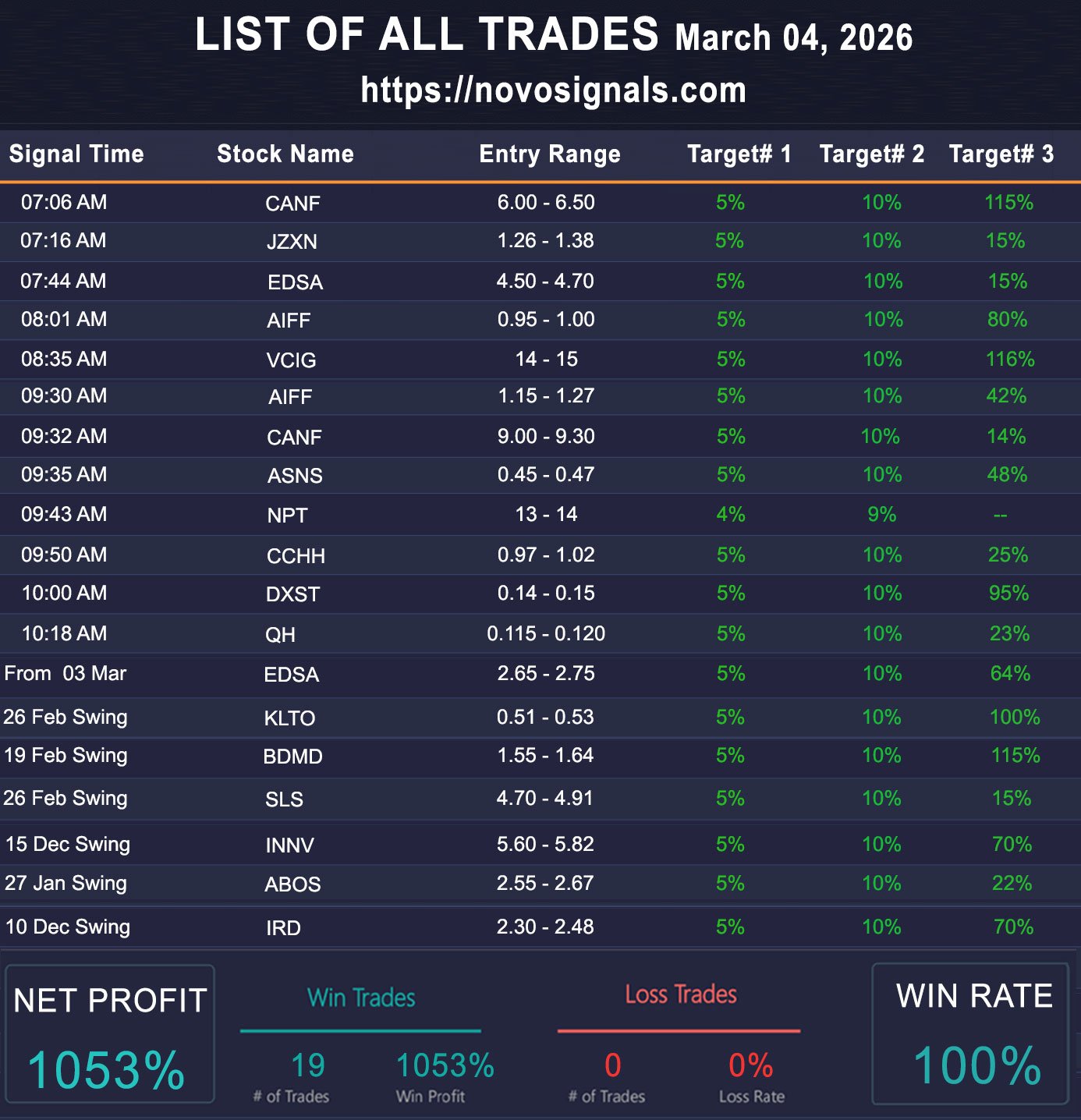Image resolution: width=1081 pixels, height=1120 pixels.
Task: Click the 116% target value
Action: (1009, 359)
